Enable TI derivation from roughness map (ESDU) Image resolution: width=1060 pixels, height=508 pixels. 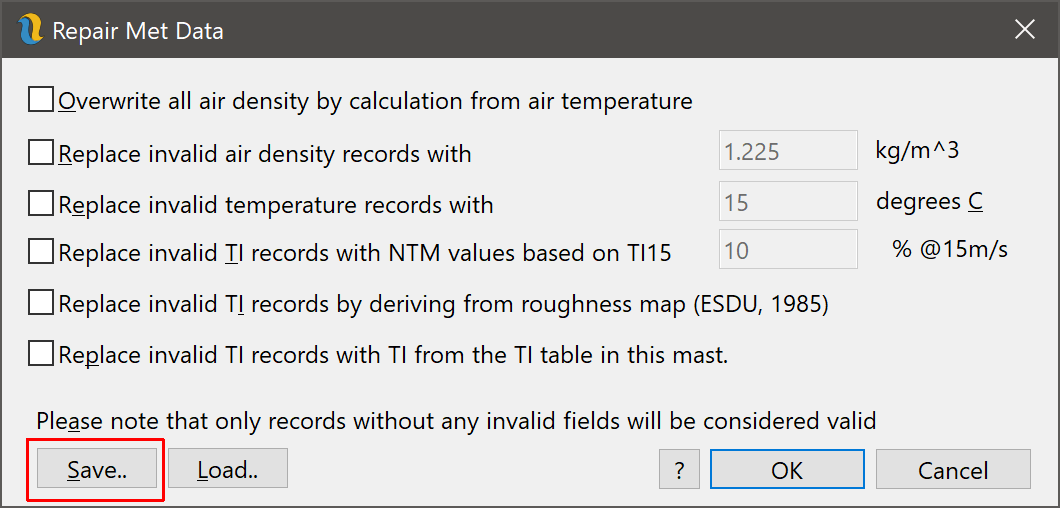coord(41,304)
